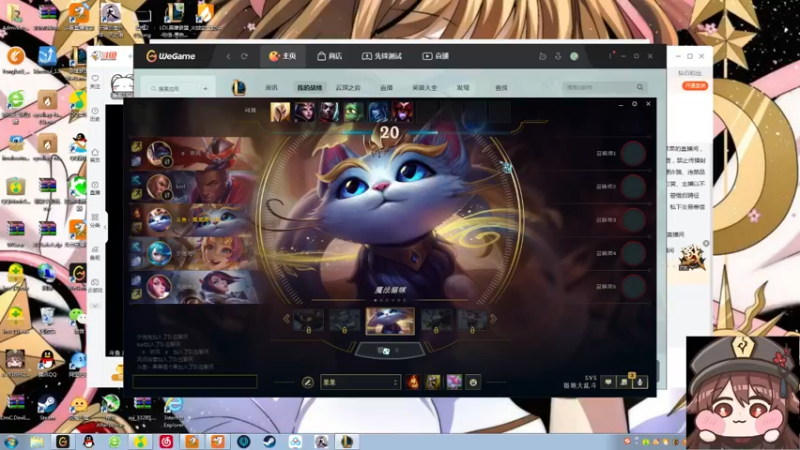The width and height of the screenshot is (800, 450).
Task: Click enemy summoner 5 slot
Action: point(634,287)
